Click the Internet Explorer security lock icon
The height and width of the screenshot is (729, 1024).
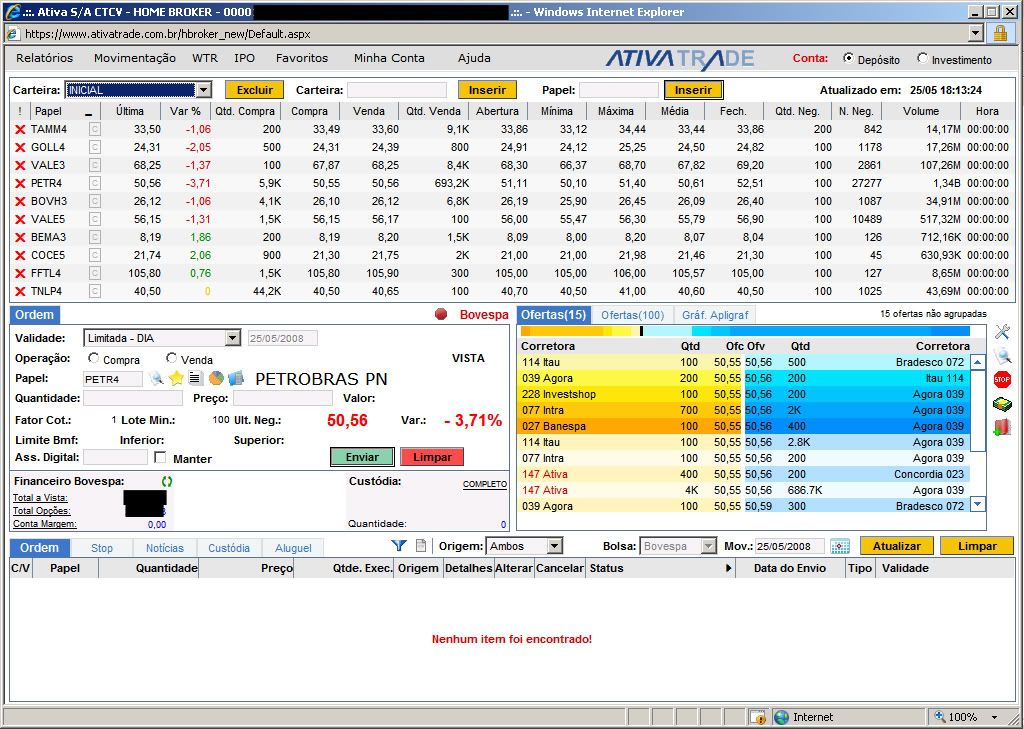(1000, 33)
